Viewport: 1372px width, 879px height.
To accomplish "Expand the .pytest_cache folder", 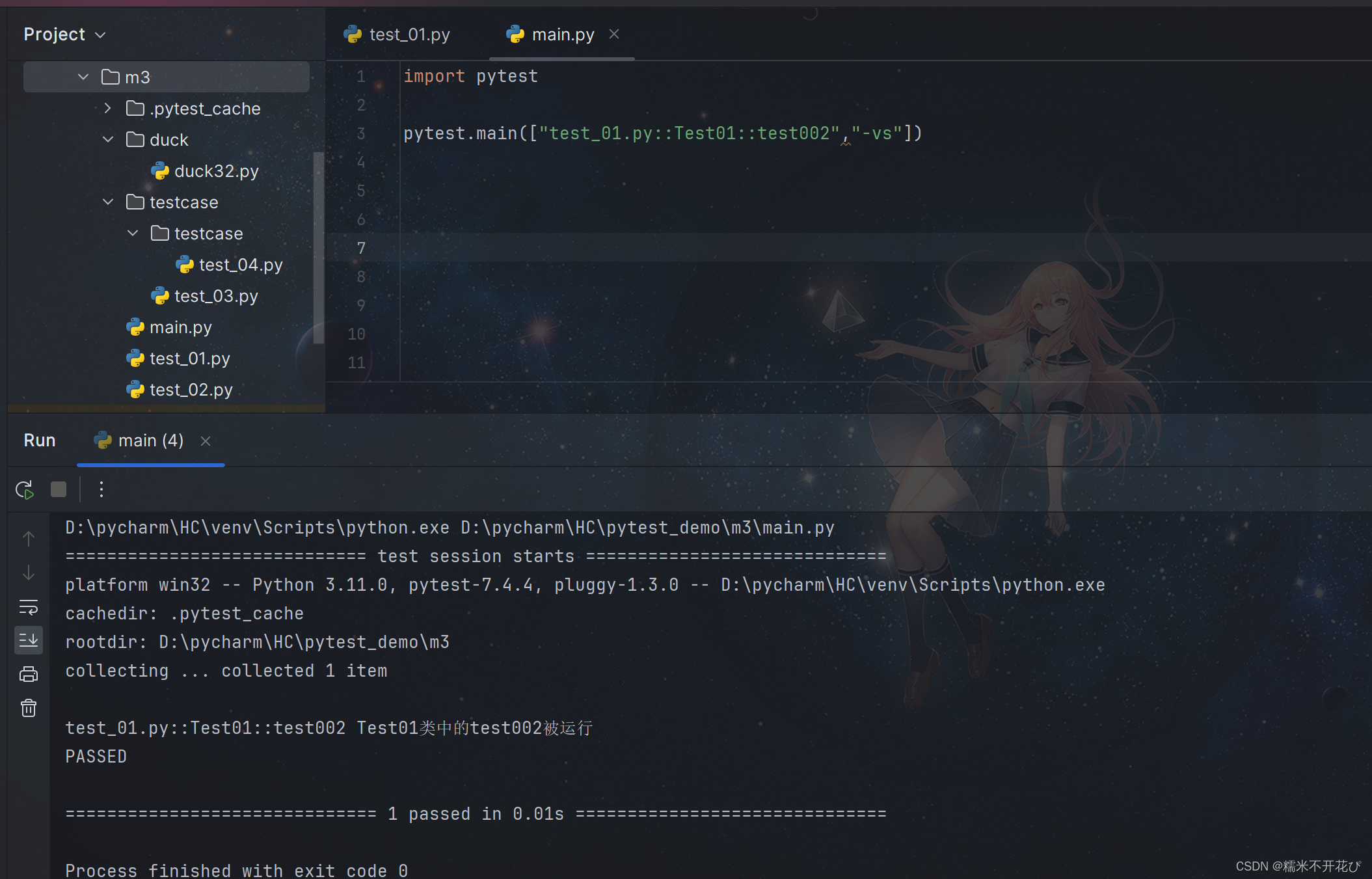I will point(108,109).
